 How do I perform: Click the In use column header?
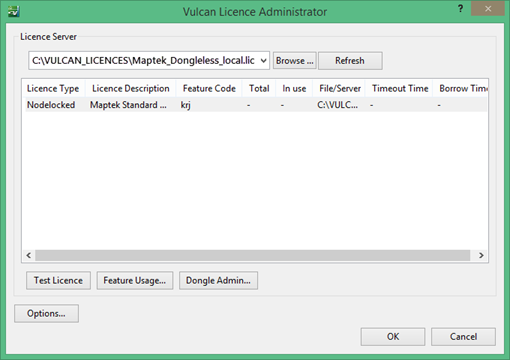point(294,88)
